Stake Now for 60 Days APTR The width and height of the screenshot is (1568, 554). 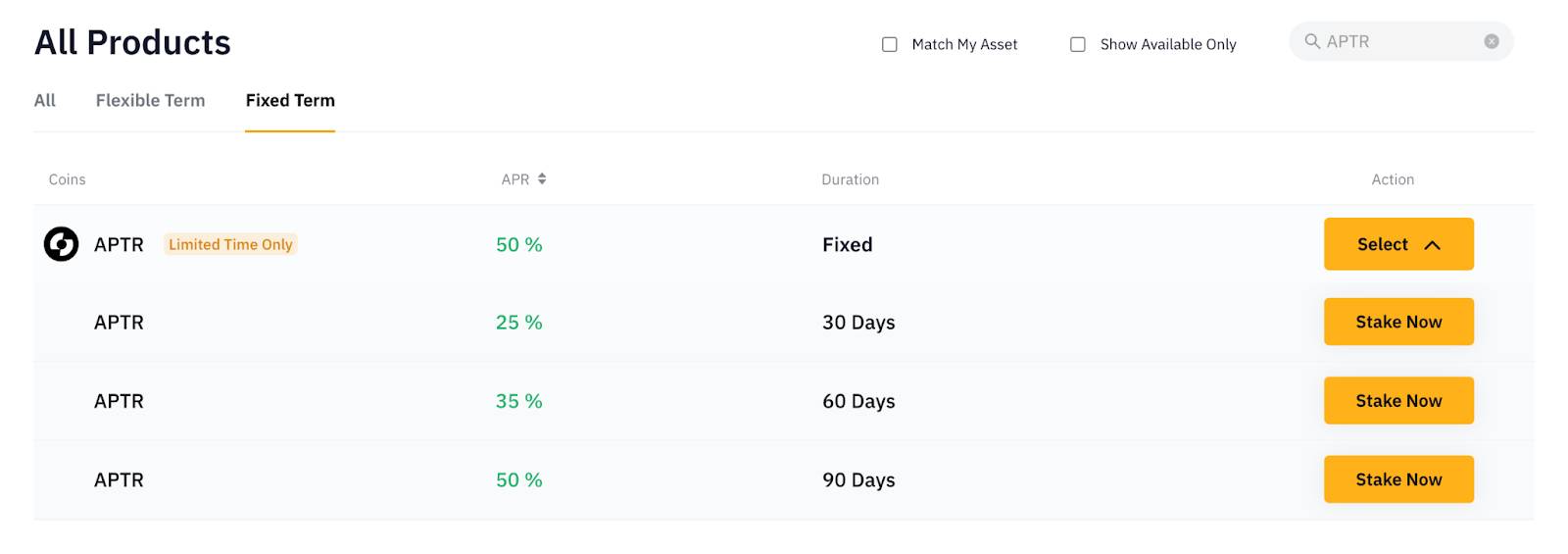[x=1398, y=400]
